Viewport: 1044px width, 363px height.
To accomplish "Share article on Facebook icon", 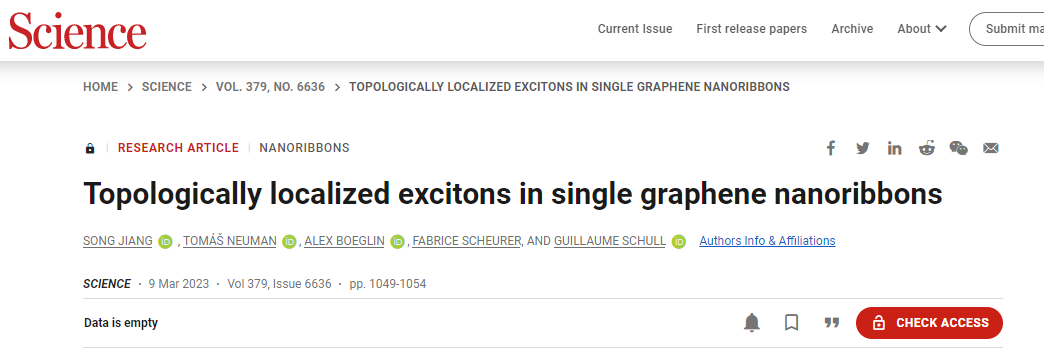I will click(x=830, y=148).
